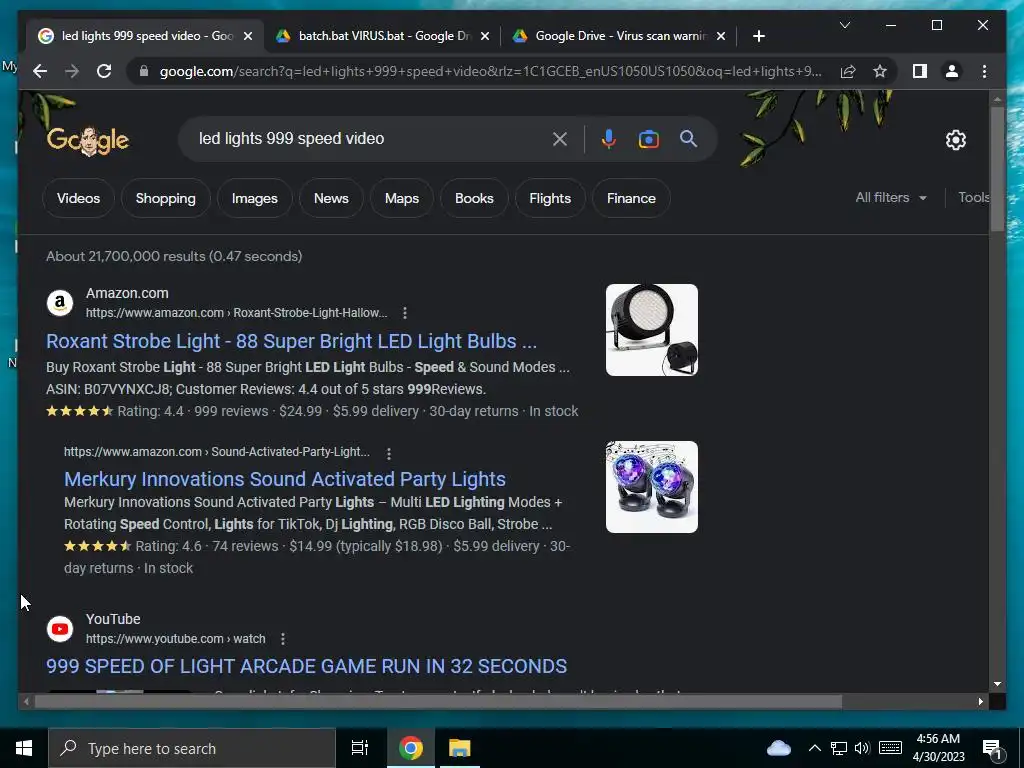
Task: Open the notification center
Action: [x=993, y=749]
